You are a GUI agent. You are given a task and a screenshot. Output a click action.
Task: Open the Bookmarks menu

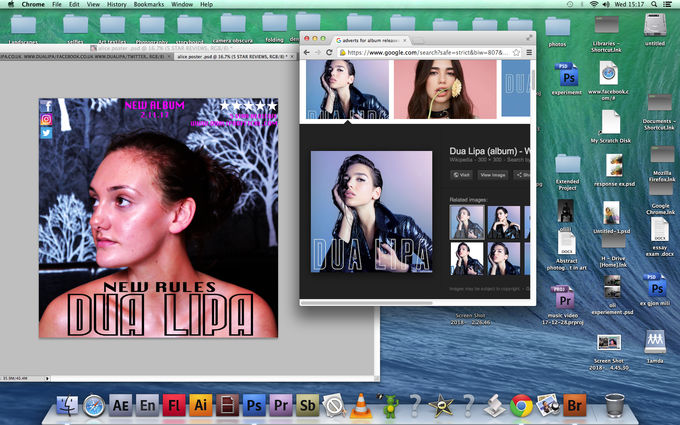coord(149,4)
